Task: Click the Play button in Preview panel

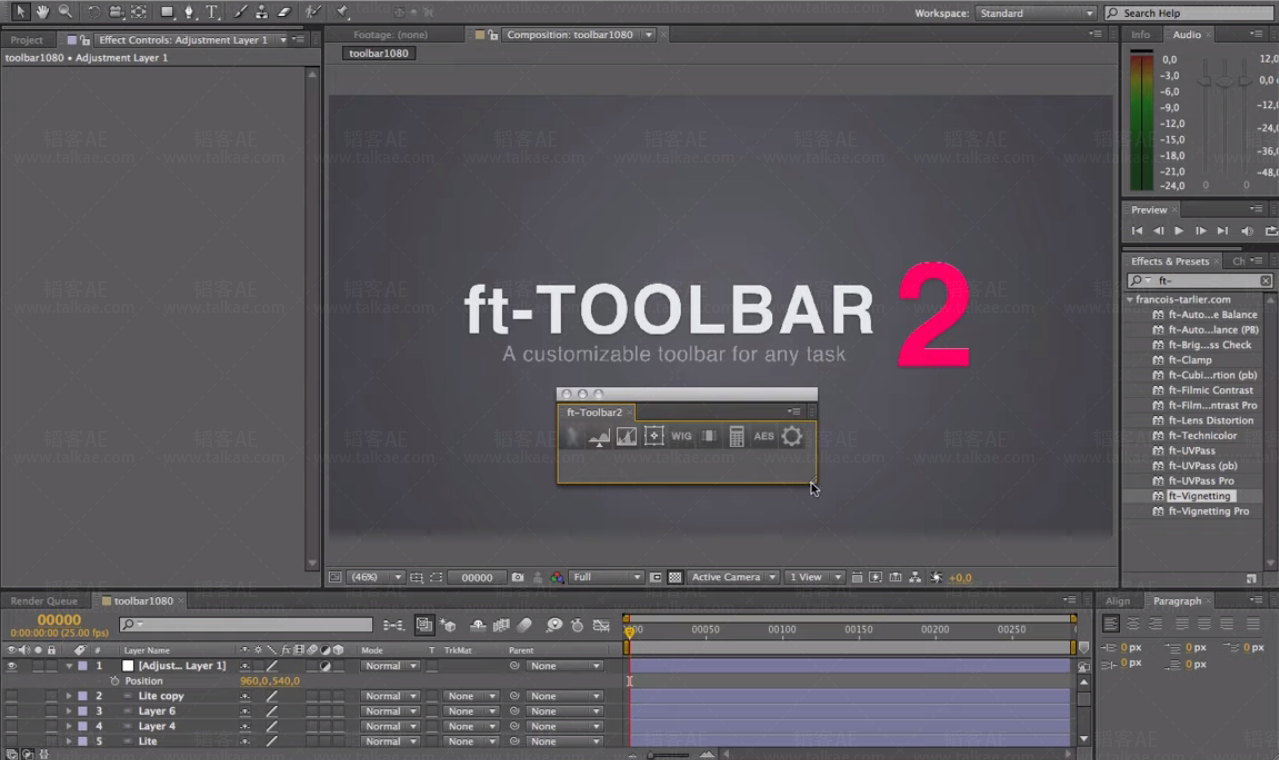Action: click(1179, 231)
